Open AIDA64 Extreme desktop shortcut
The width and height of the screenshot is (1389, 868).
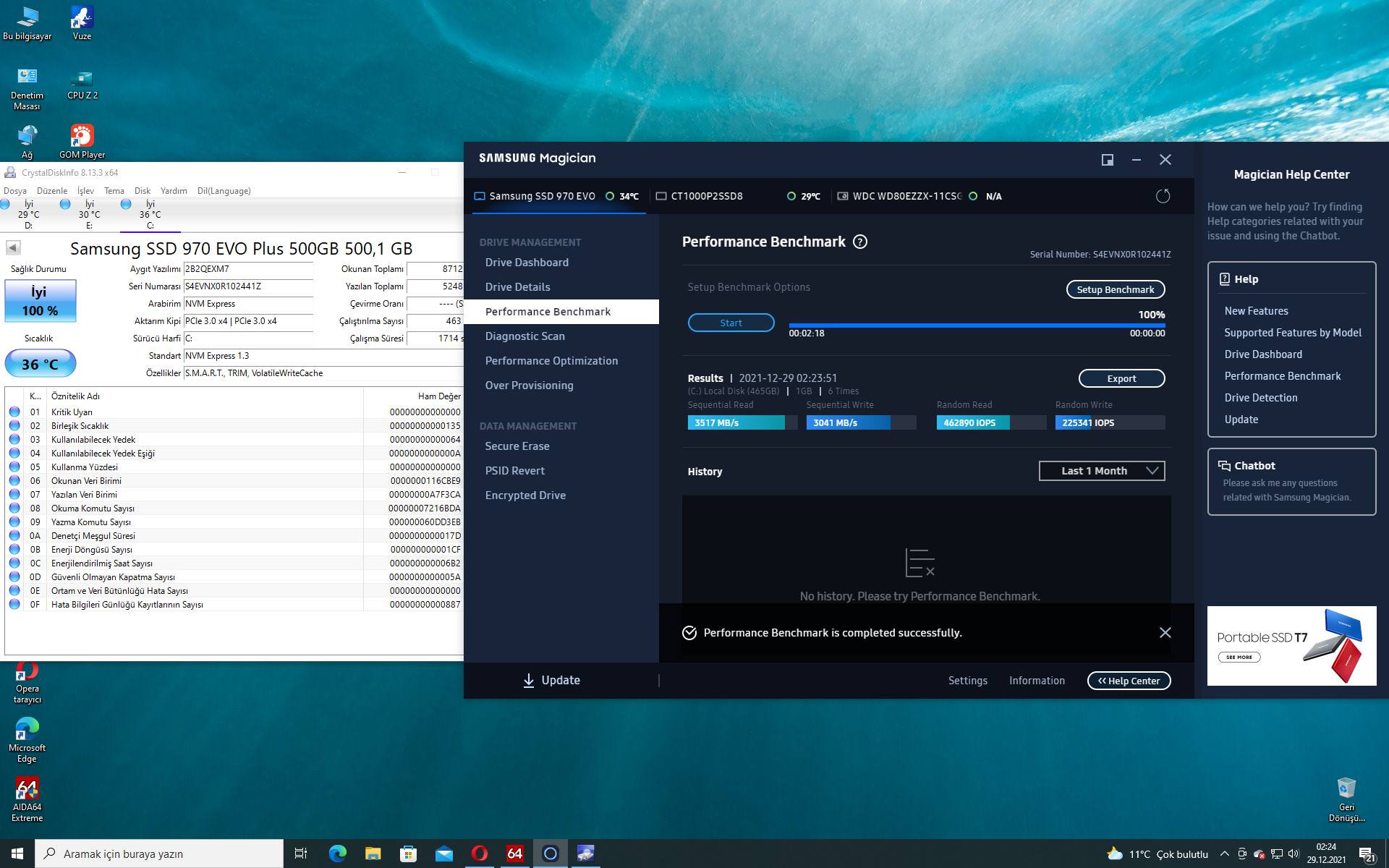click(27, 799)
